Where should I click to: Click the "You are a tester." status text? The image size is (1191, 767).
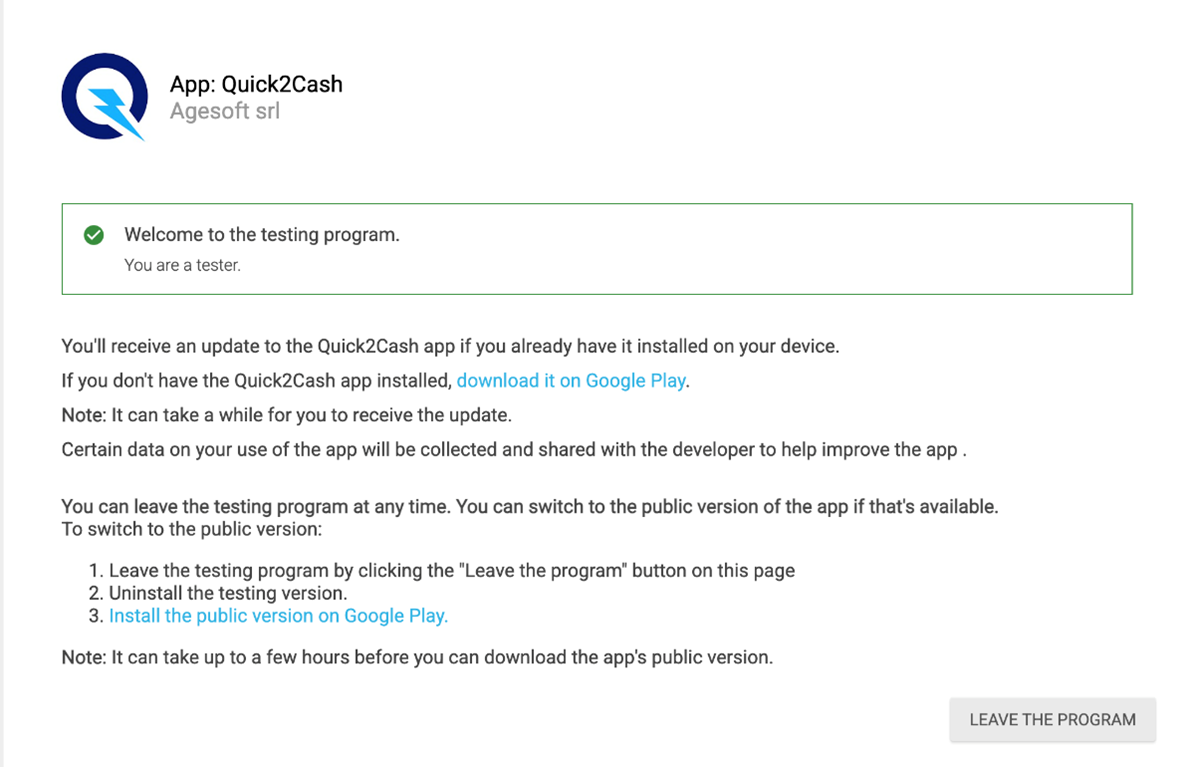pyautogui.click(x=182, y=265)
